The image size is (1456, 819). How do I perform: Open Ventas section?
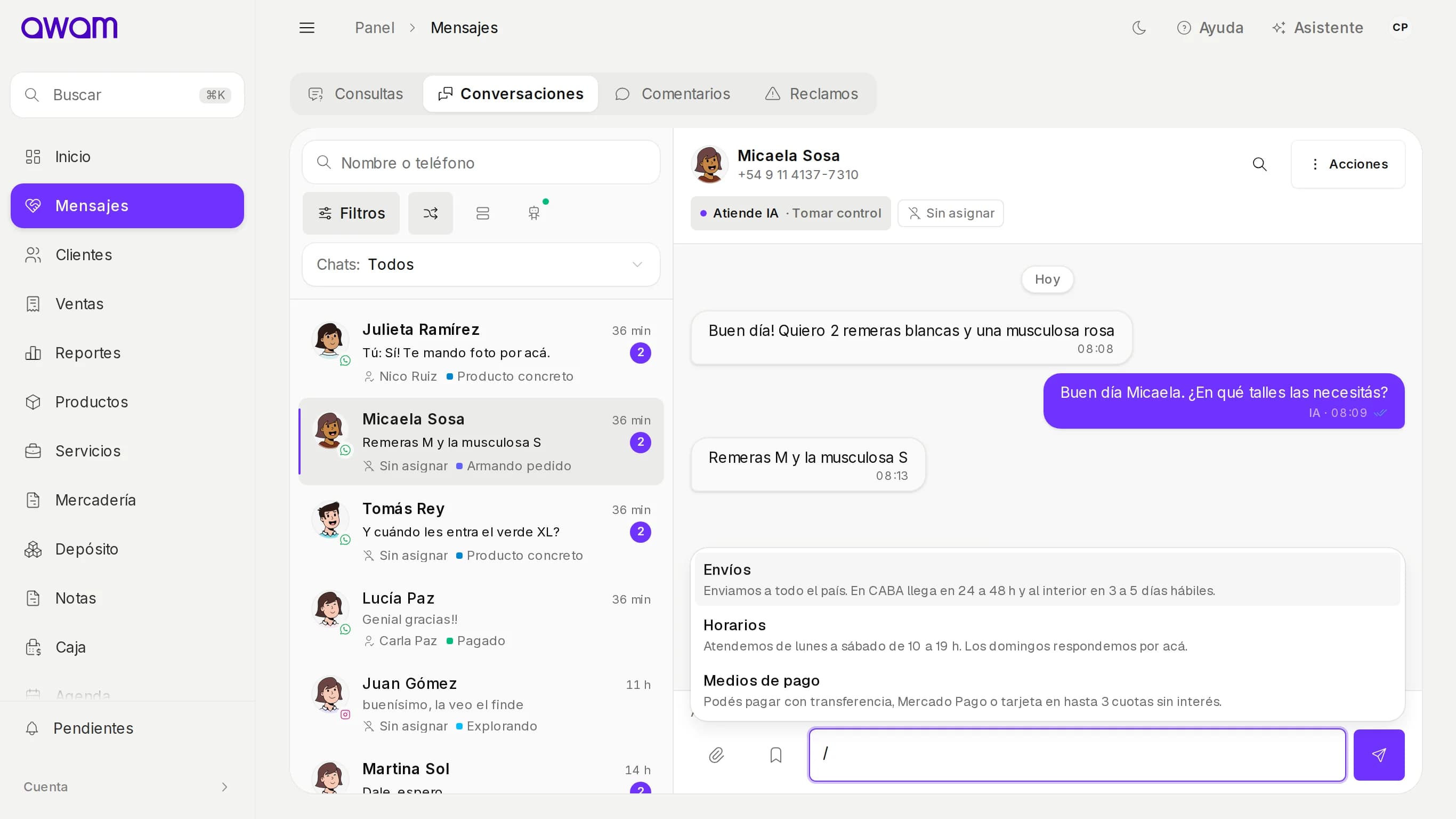point(127,304)
